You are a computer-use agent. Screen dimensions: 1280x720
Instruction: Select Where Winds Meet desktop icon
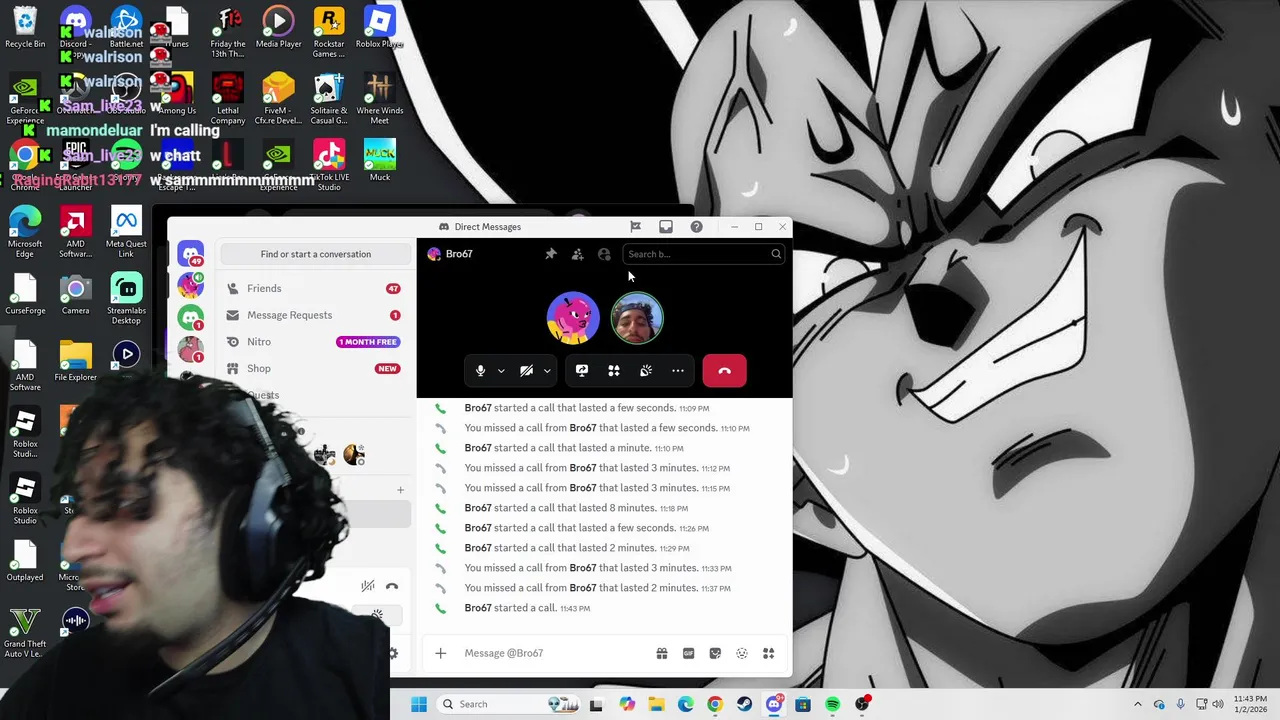380,99
